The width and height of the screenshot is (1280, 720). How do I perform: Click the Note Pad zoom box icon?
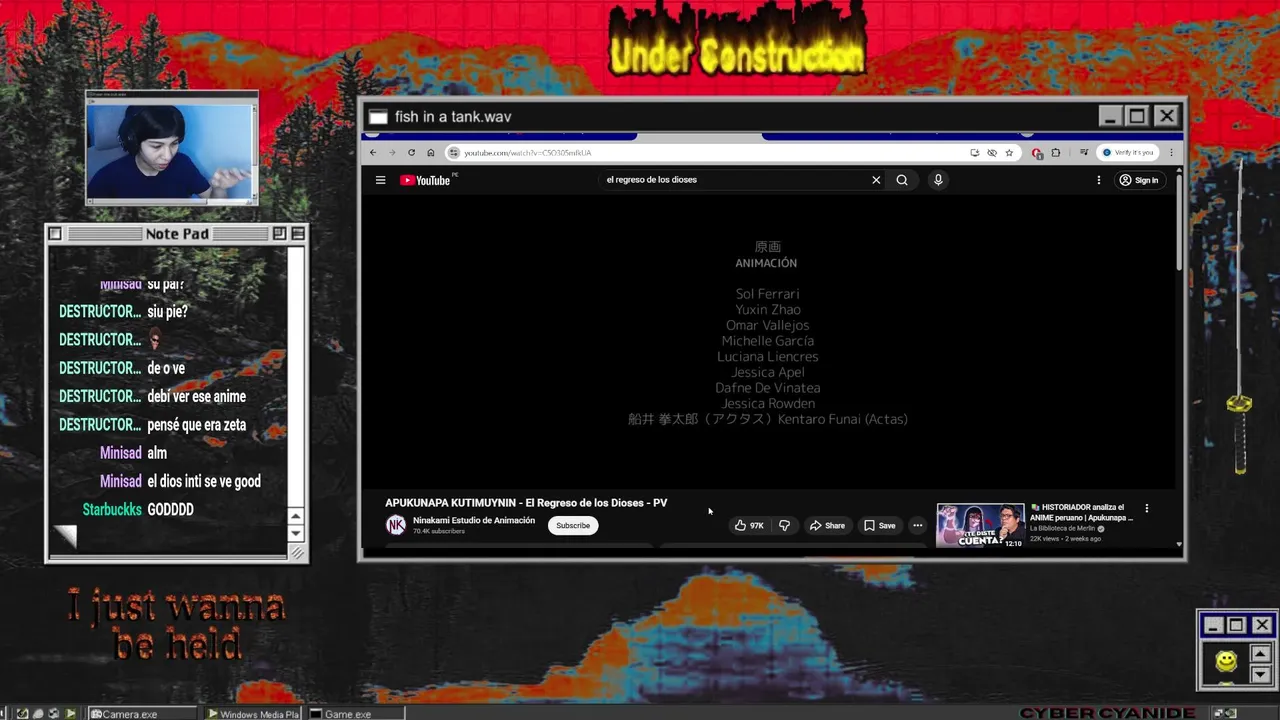pyautogui.click(x=279, y=234)
